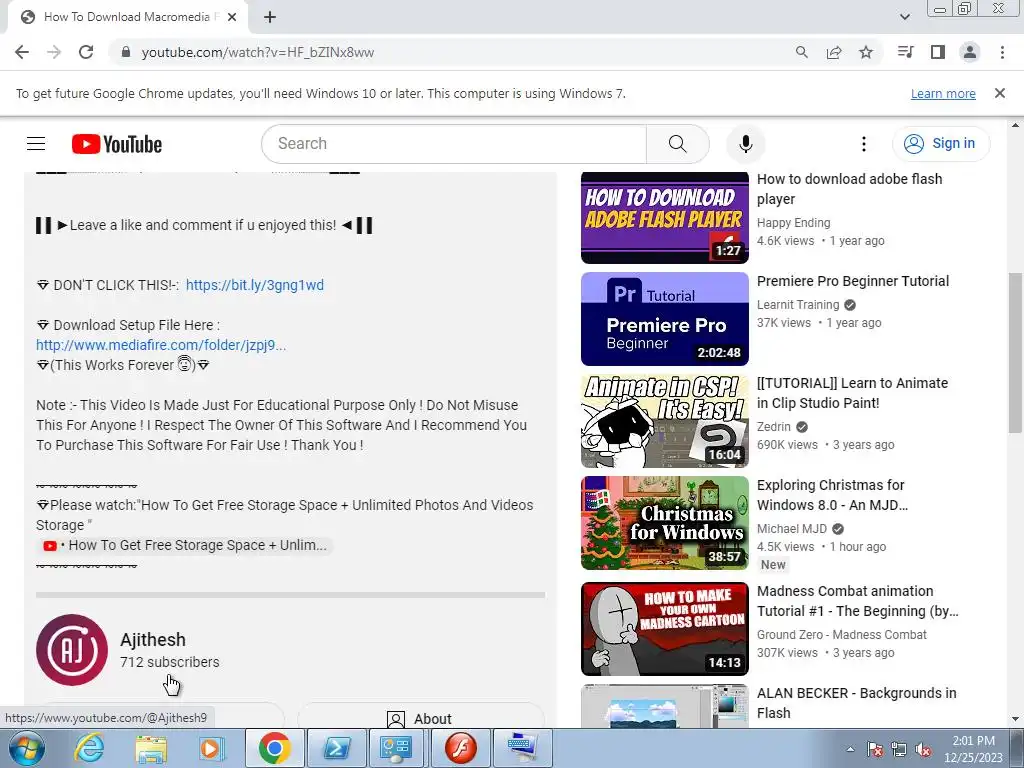The height and width of the screenshot is (768, 1024).
Task: Click the address bar magnifier search icon
Action: [801, 52]
